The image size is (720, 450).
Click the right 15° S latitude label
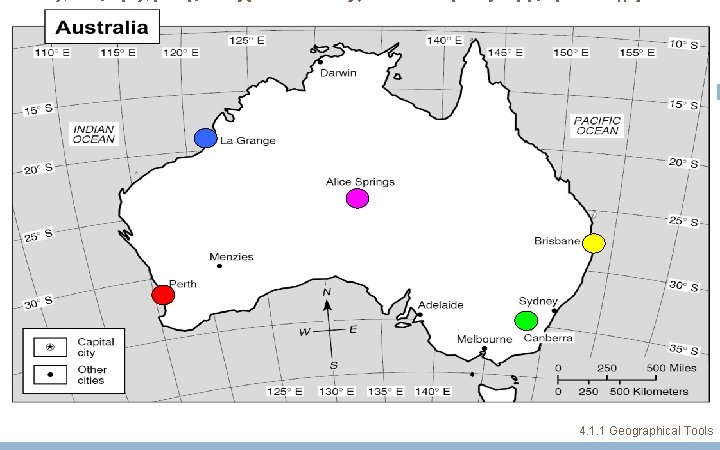pos(683,105)
